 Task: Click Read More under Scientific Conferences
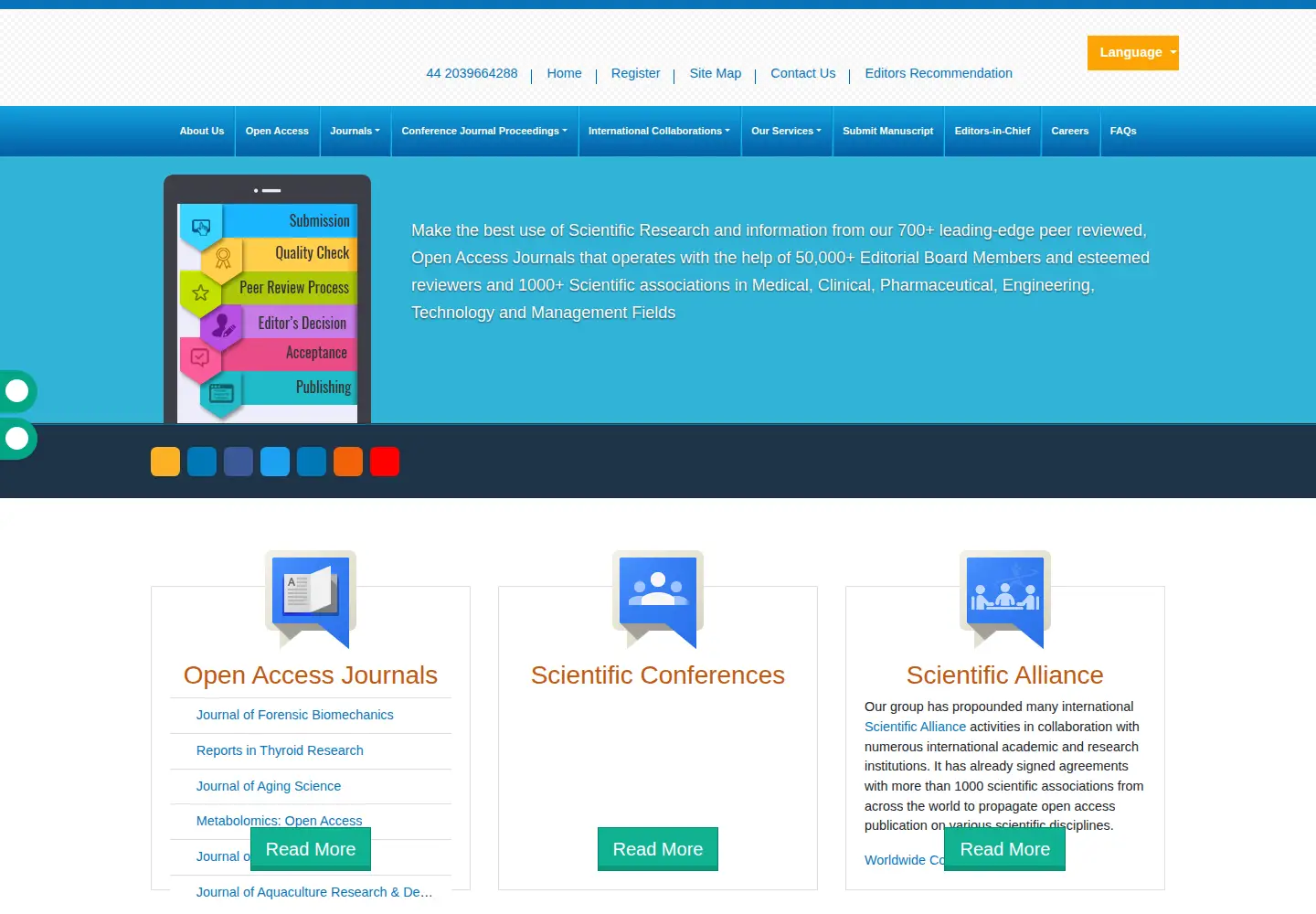[658, 849]
